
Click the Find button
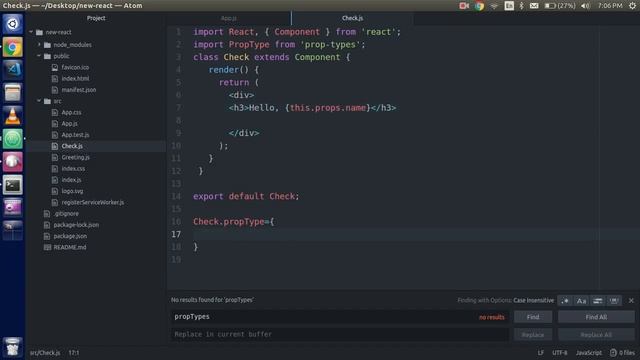533,317
